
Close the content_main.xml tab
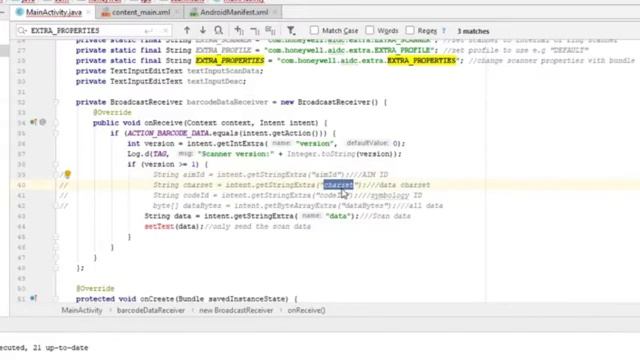pos(177,12)
